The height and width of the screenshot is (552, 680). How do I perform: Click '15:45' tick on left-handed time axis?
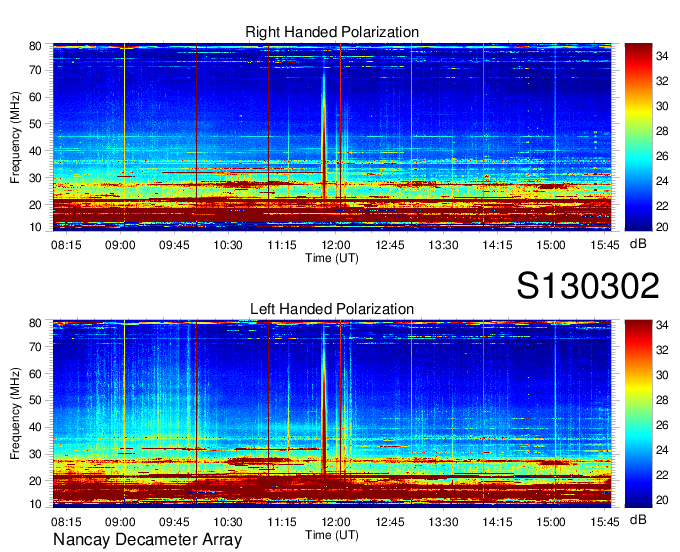pyautogui.click(x=605, y=522)
